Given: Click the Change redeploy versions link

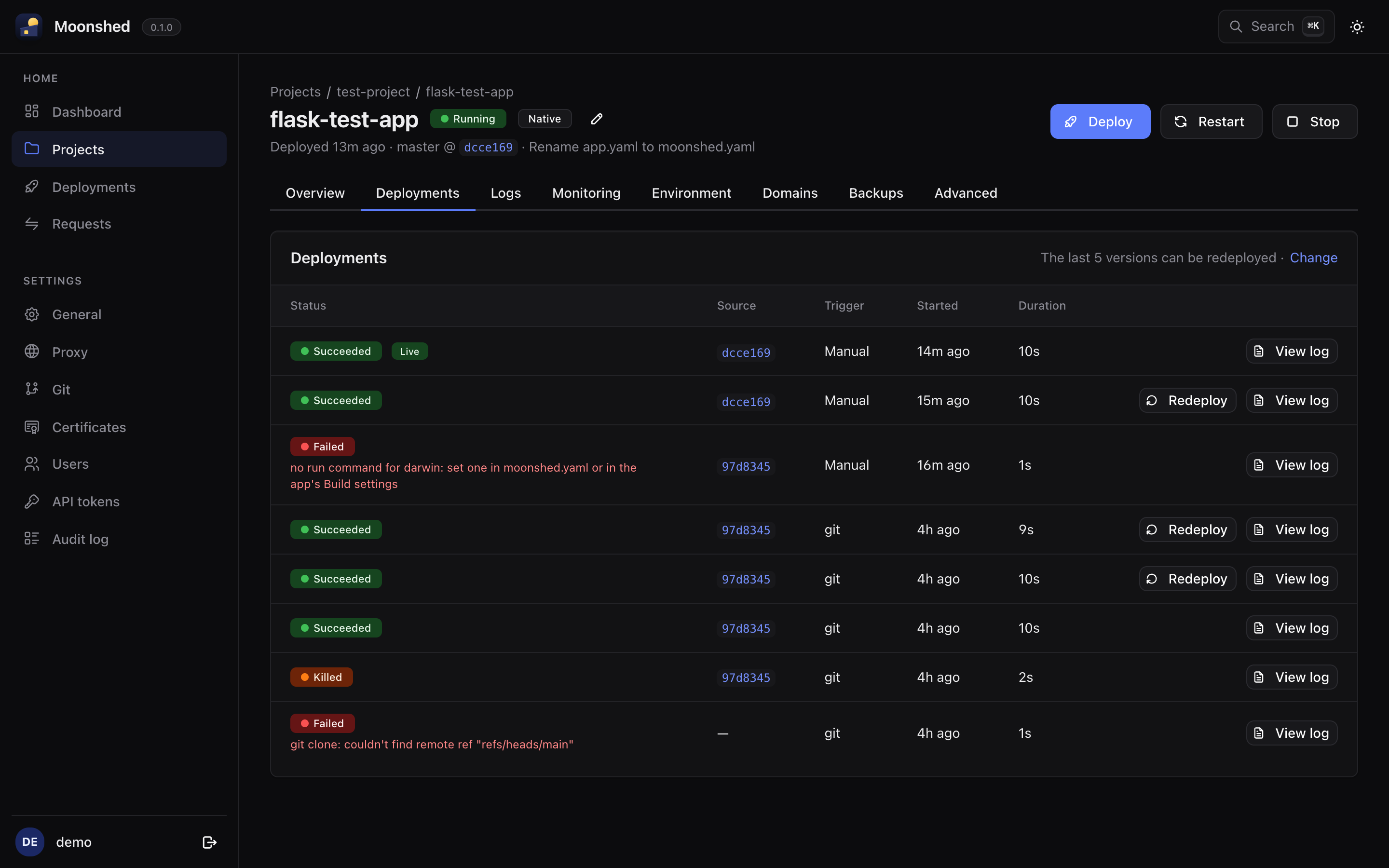Looking at the screenshot, I should click(1313, 258).
